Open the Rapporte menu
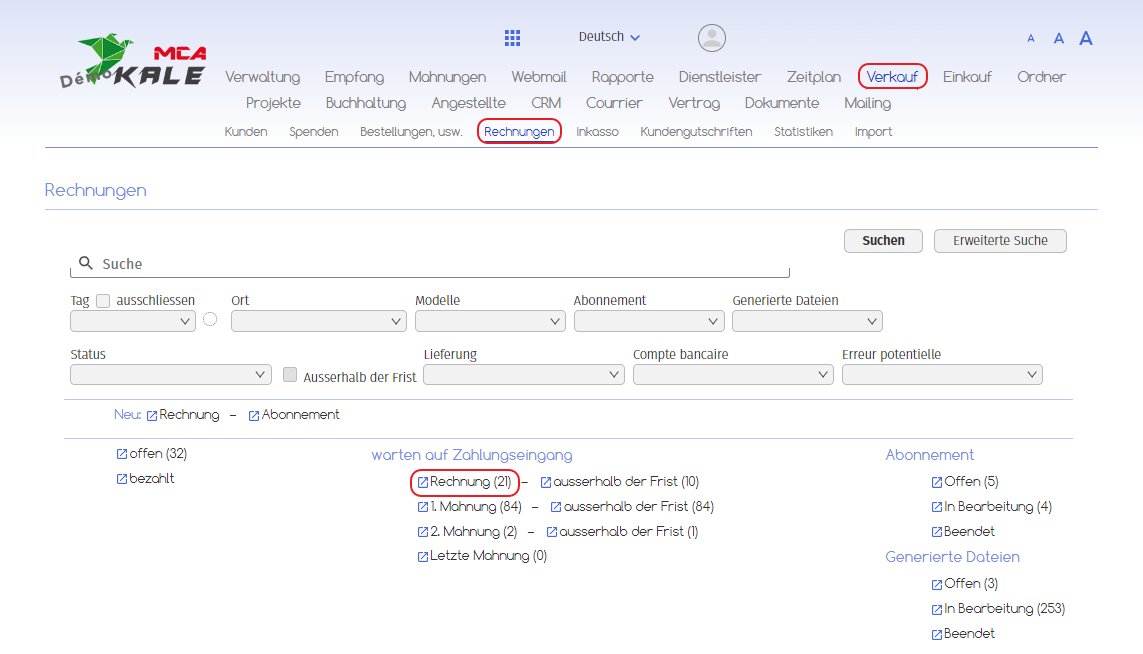 click(623, 77)
